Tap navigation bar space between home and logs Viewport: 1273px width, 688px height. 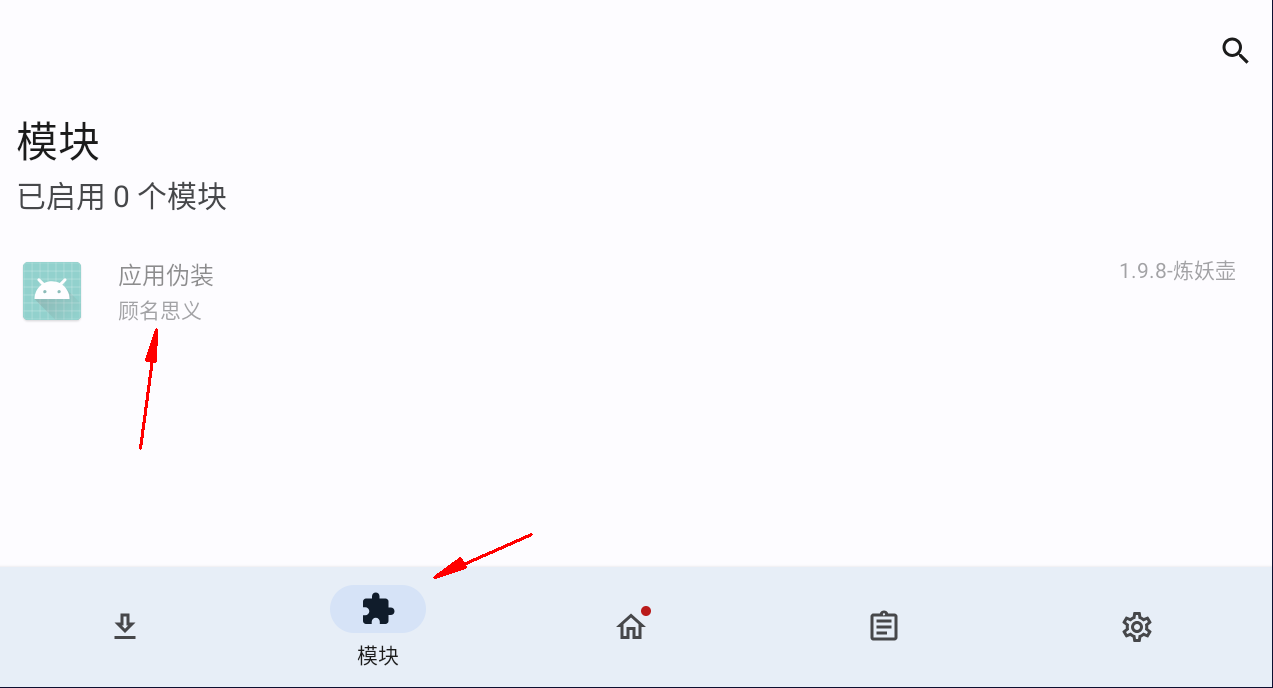(757, 627)
